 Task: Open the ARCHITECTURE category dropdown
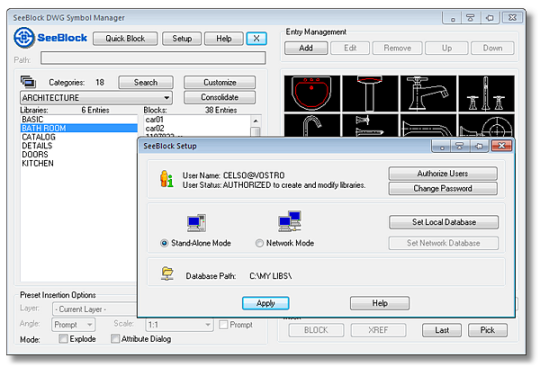96,98
